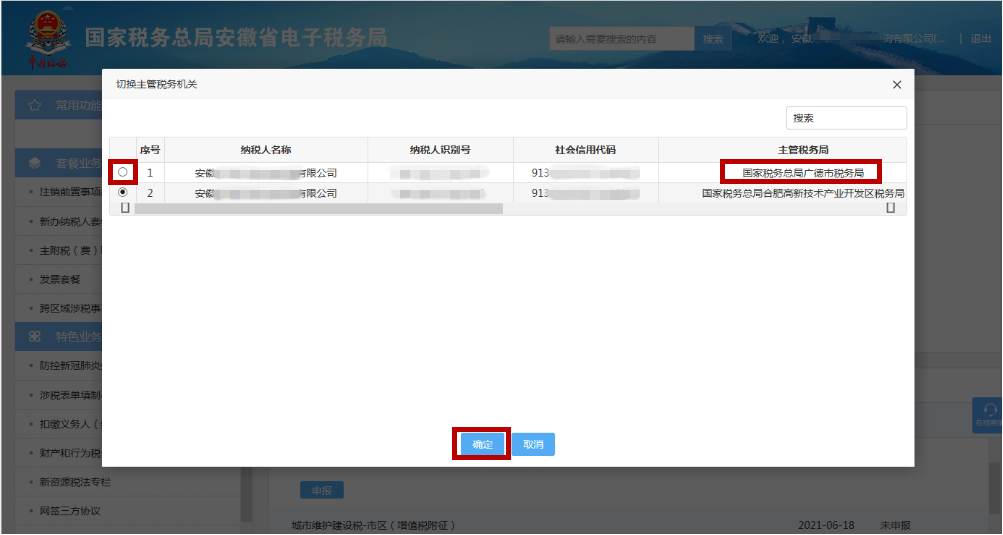Open 扣缴义务人 sidebar item
The width and height of the screenshot is (1003, 535).
[x=70, y=424]
